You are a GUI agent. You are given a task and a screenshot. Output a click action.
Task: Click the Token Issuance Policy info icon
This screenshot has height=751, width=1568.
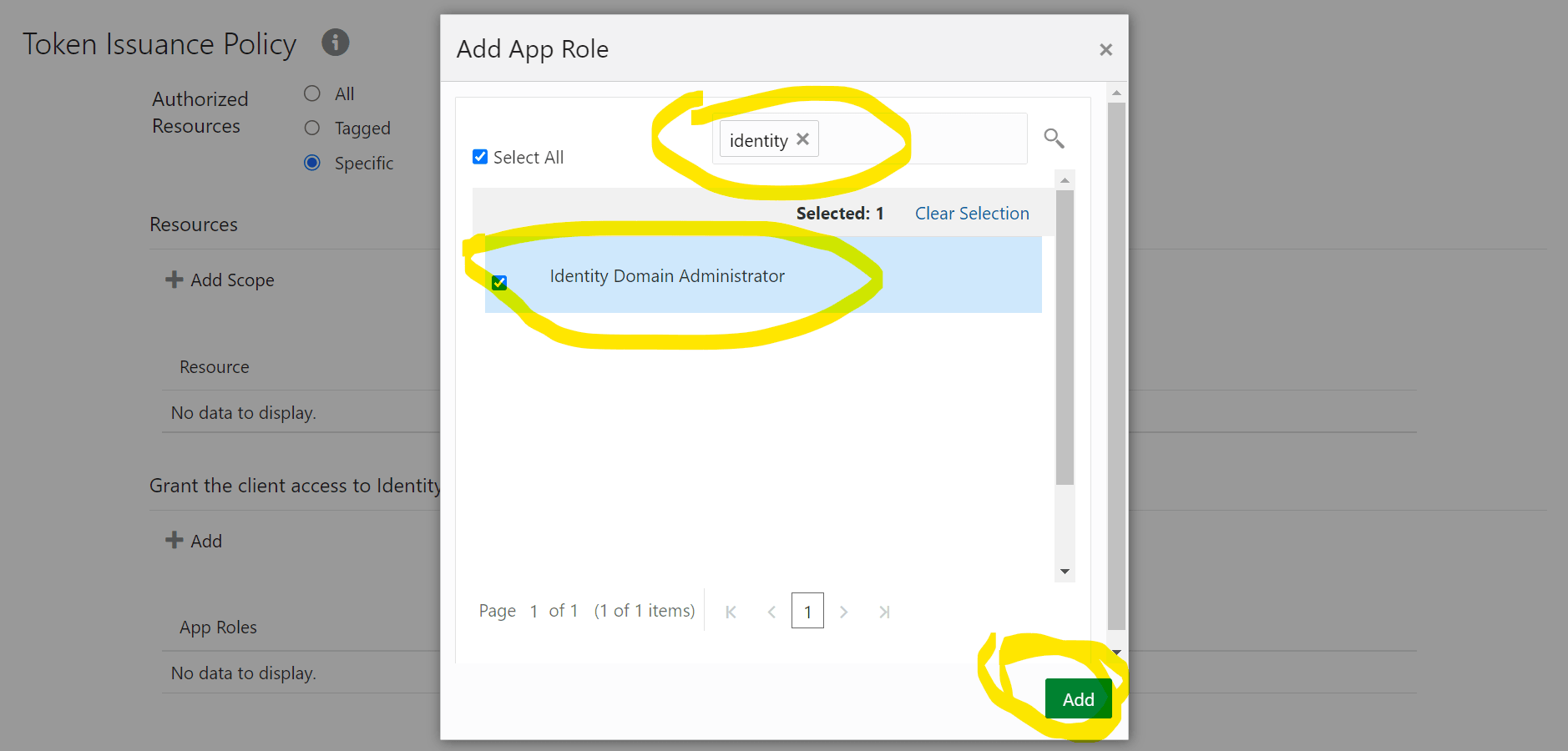335,43
